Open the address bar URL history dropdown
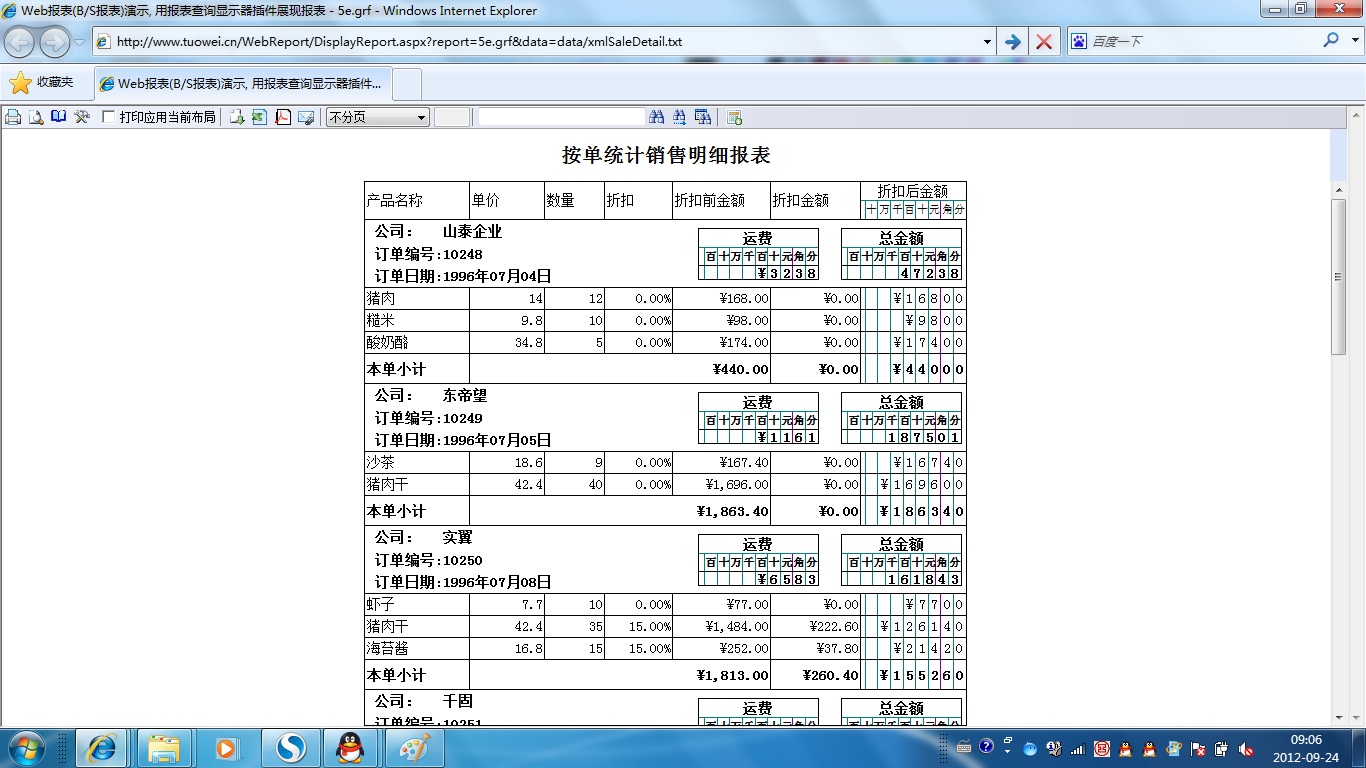Screen dimensions: 1366x768 tap(987, 42)
